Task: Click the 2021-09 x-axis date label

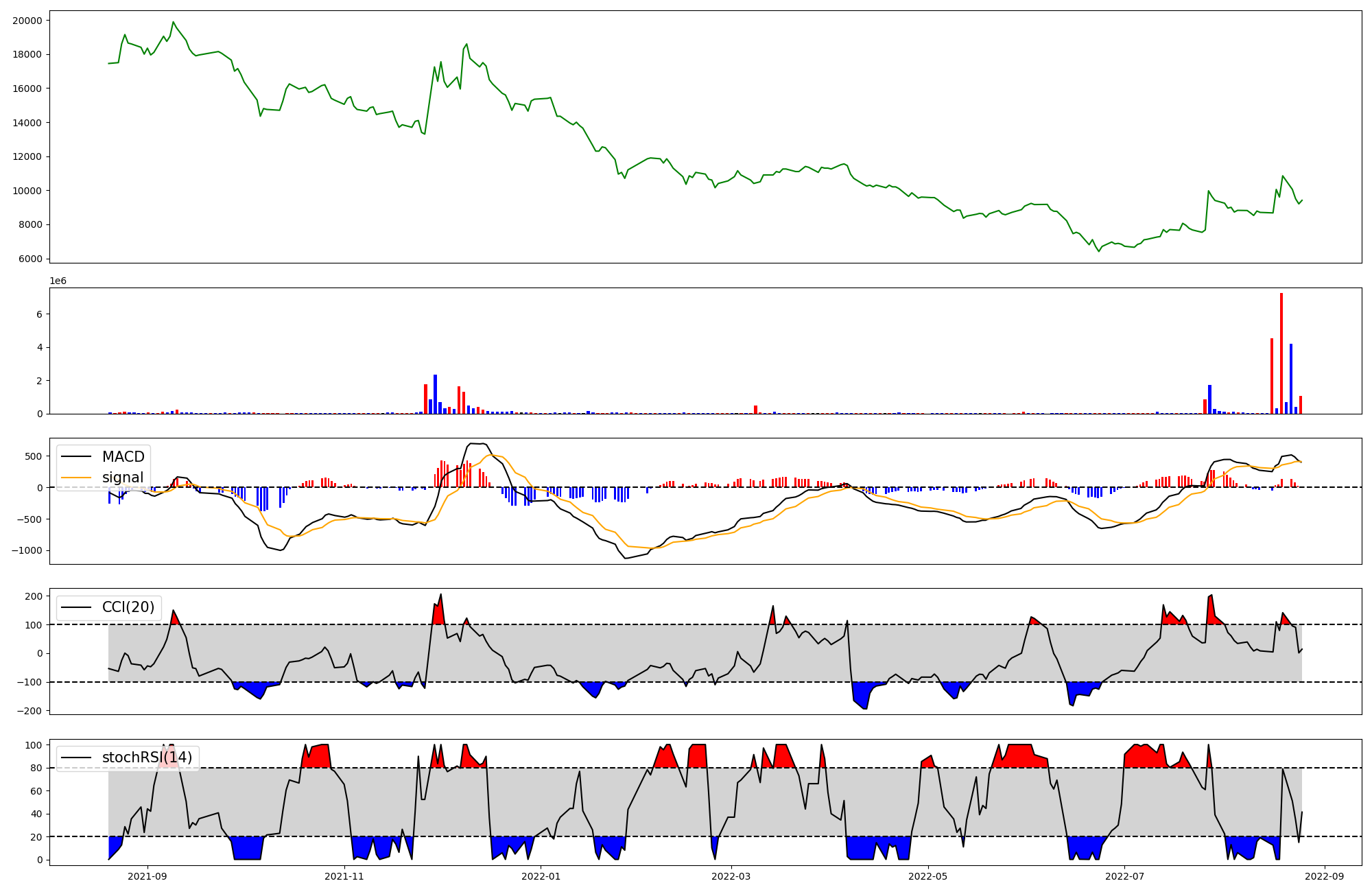Action: tap(147, 876)
